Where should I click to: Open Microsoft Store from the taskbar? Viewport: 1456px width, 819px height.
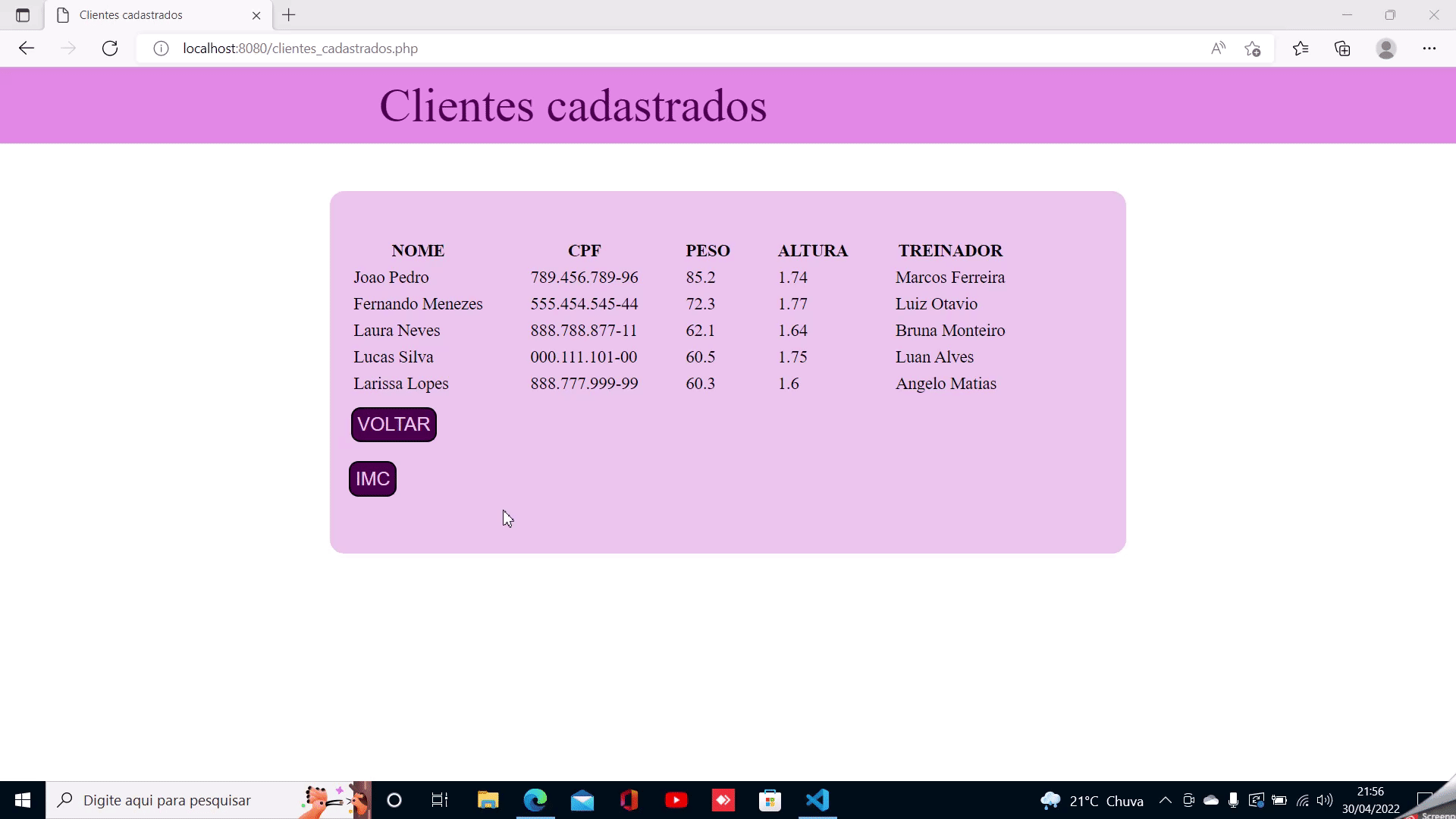click(x=770, y=800)
